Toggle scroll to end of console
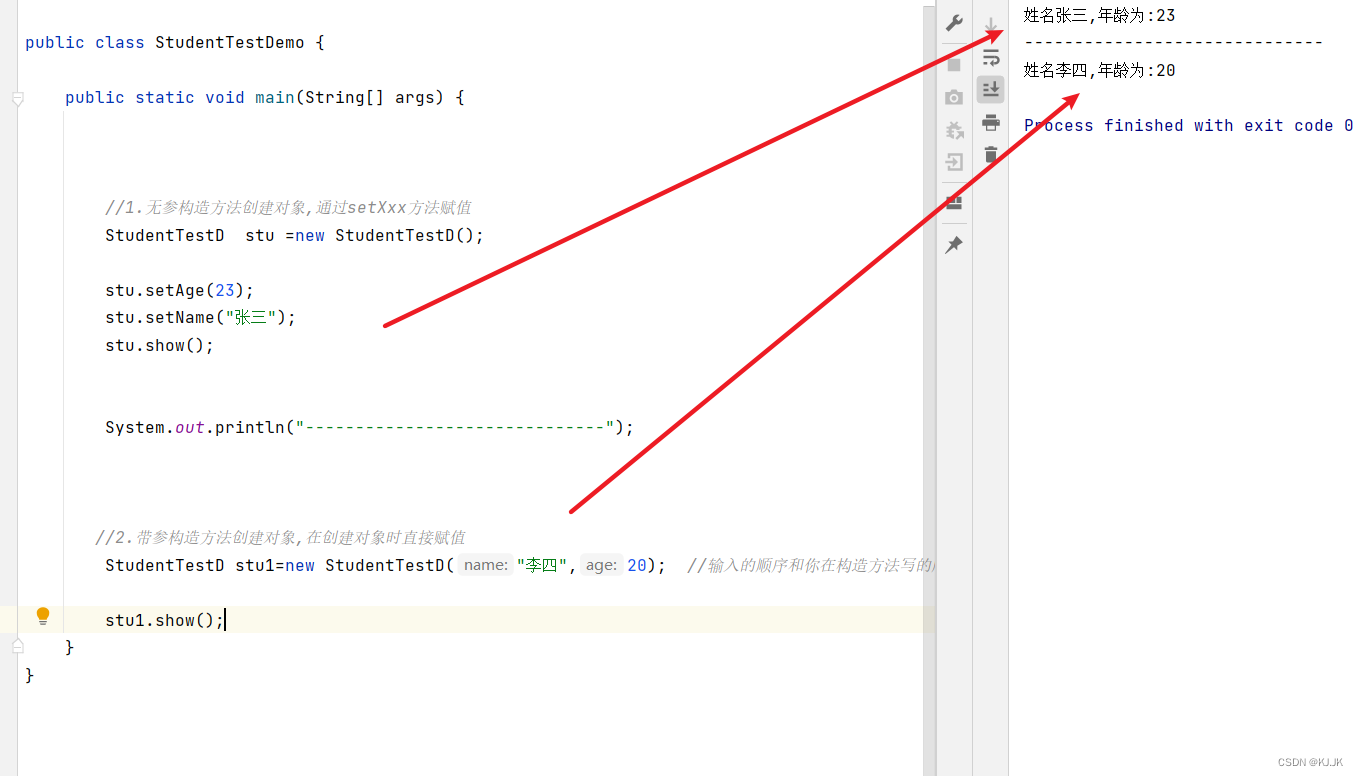 tap(991, 90)
